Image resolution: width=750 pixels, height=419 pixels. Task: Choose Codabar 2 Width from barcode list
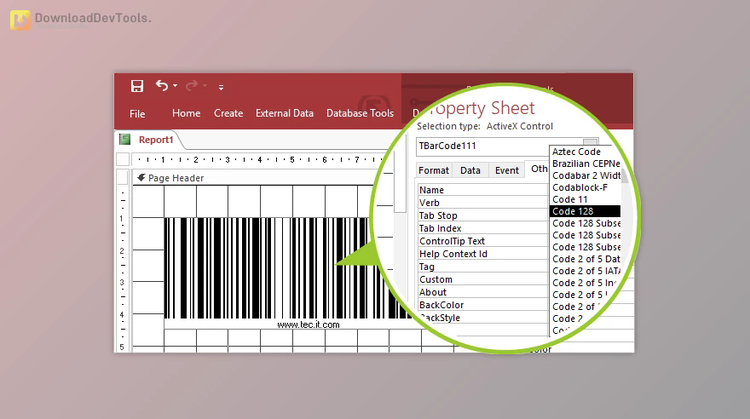[x=585, y=176]
